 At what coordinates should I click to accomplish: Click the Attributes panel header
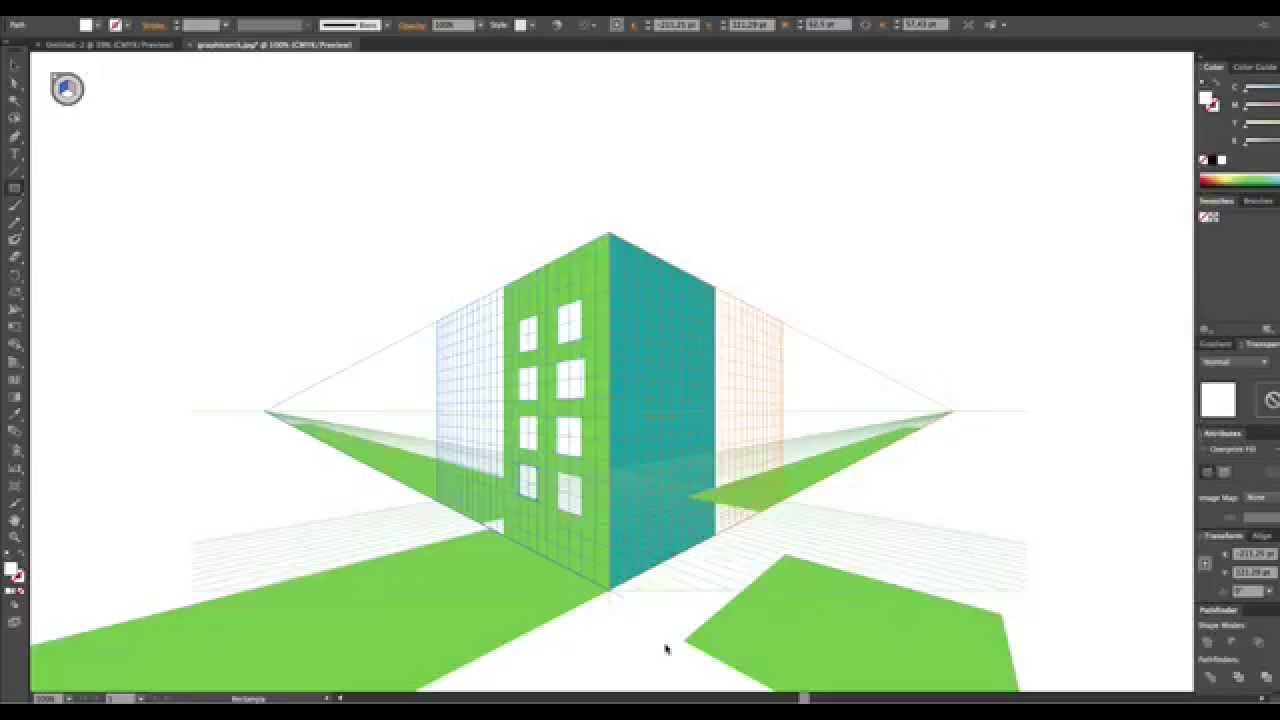point(1222,434)
